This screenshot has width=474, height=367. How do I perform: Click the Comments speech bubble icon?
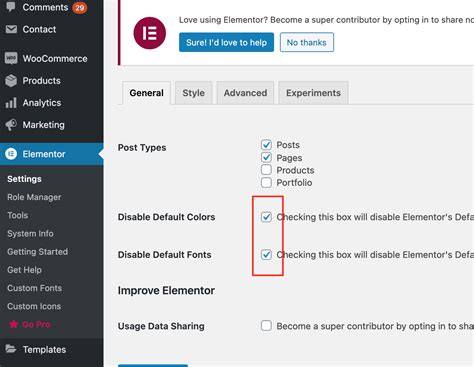11,7
